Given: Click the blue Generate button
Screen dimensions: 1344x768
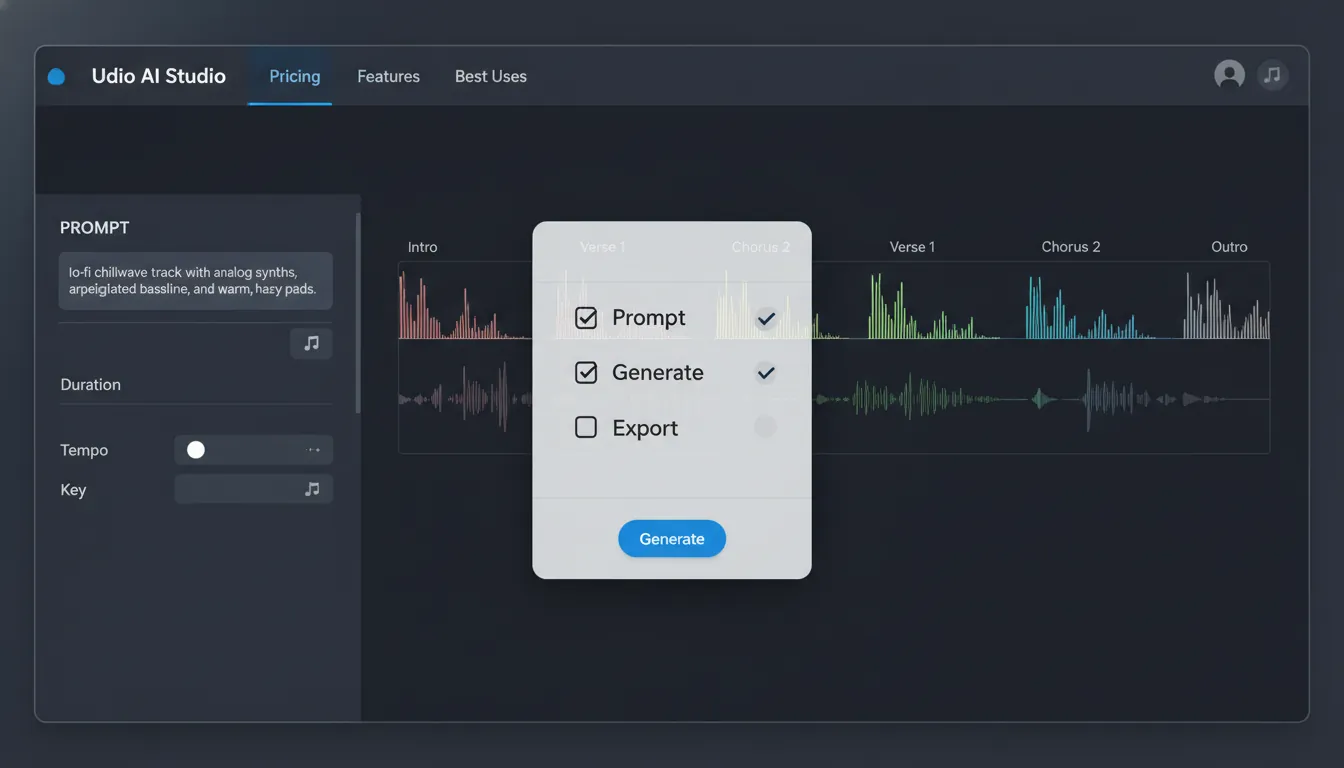Looking at the screenshot, I should click(672, 538).
